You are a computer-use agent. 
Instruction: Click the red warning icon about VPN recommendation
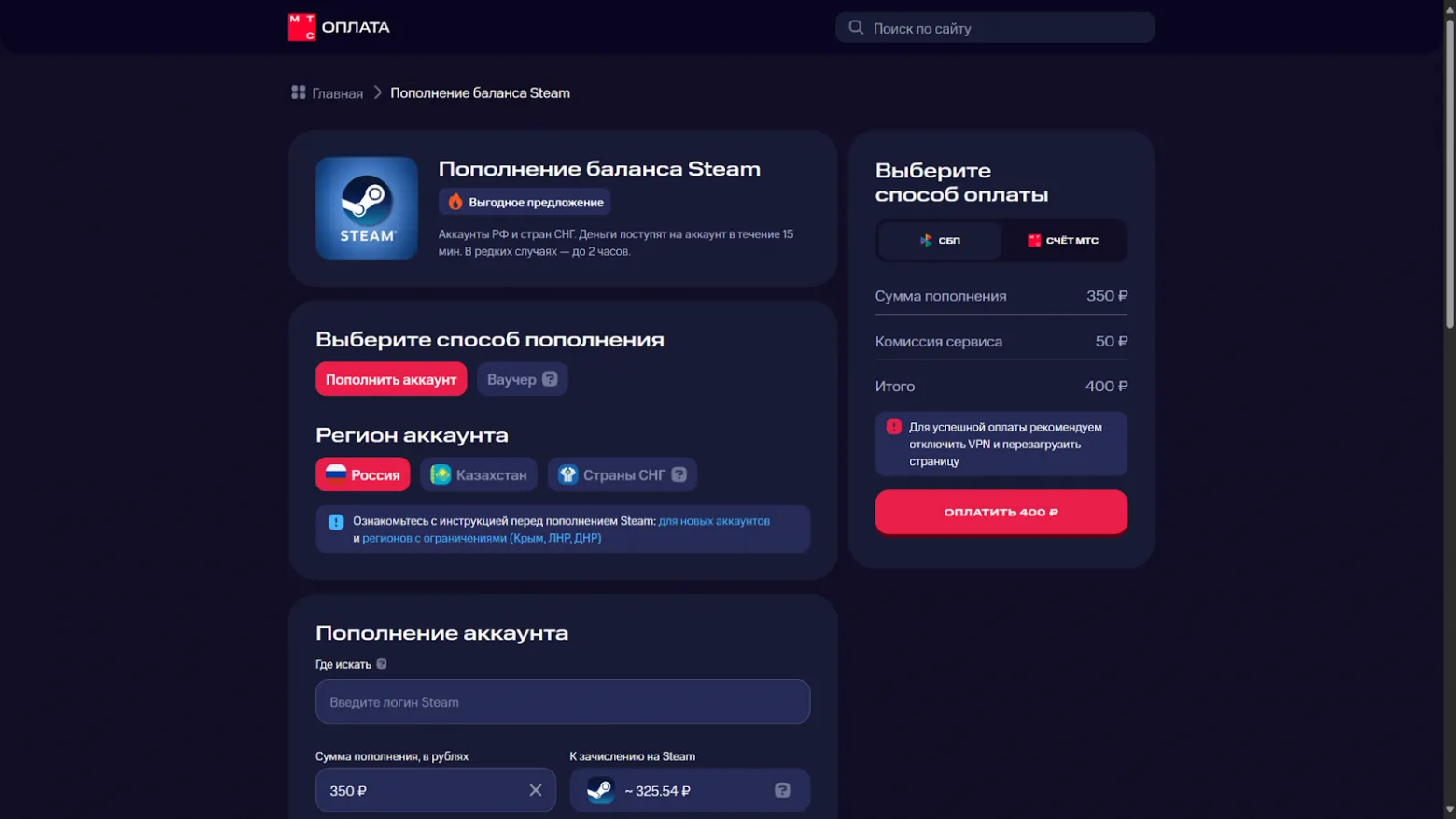pos(893,426)
